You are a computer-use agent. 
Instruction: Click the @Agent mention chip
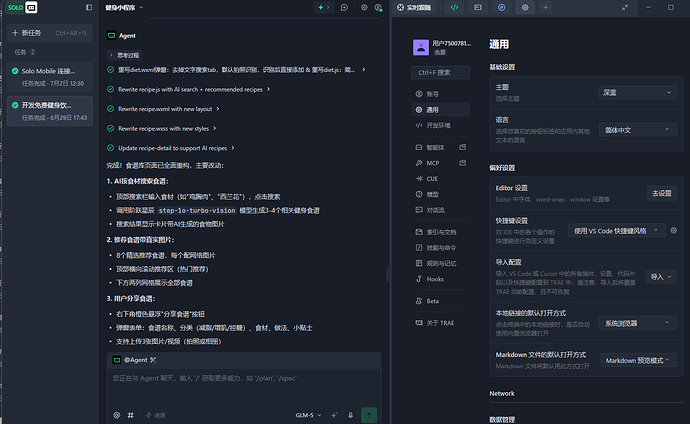135,360
